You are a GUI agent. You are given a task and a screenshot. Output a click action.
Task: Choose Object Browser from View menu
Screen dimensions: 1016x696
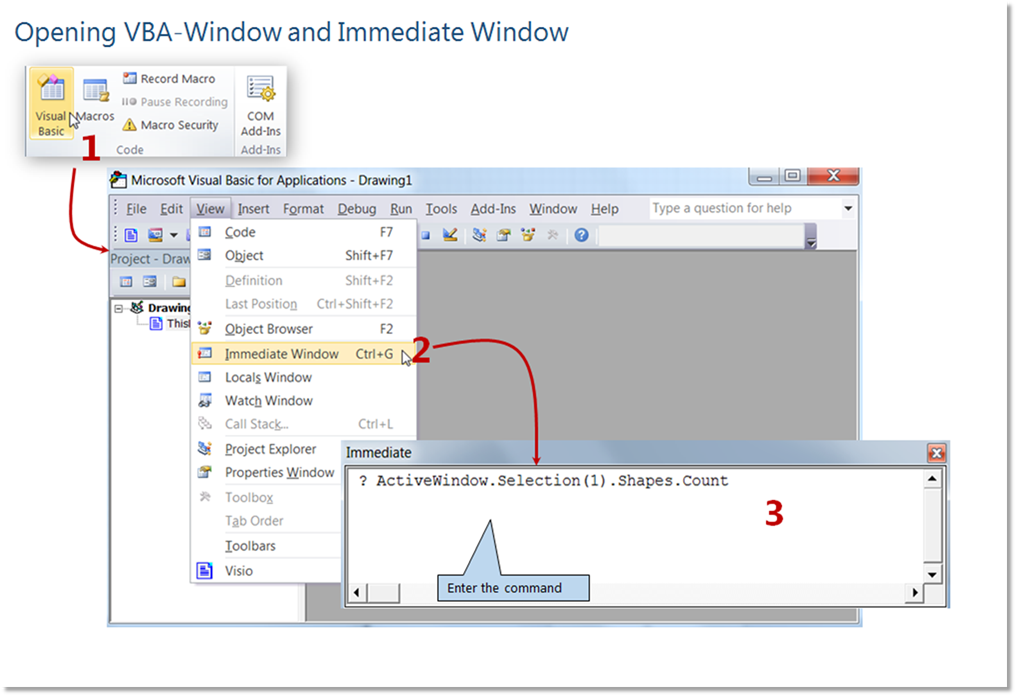tap(303, 329)
